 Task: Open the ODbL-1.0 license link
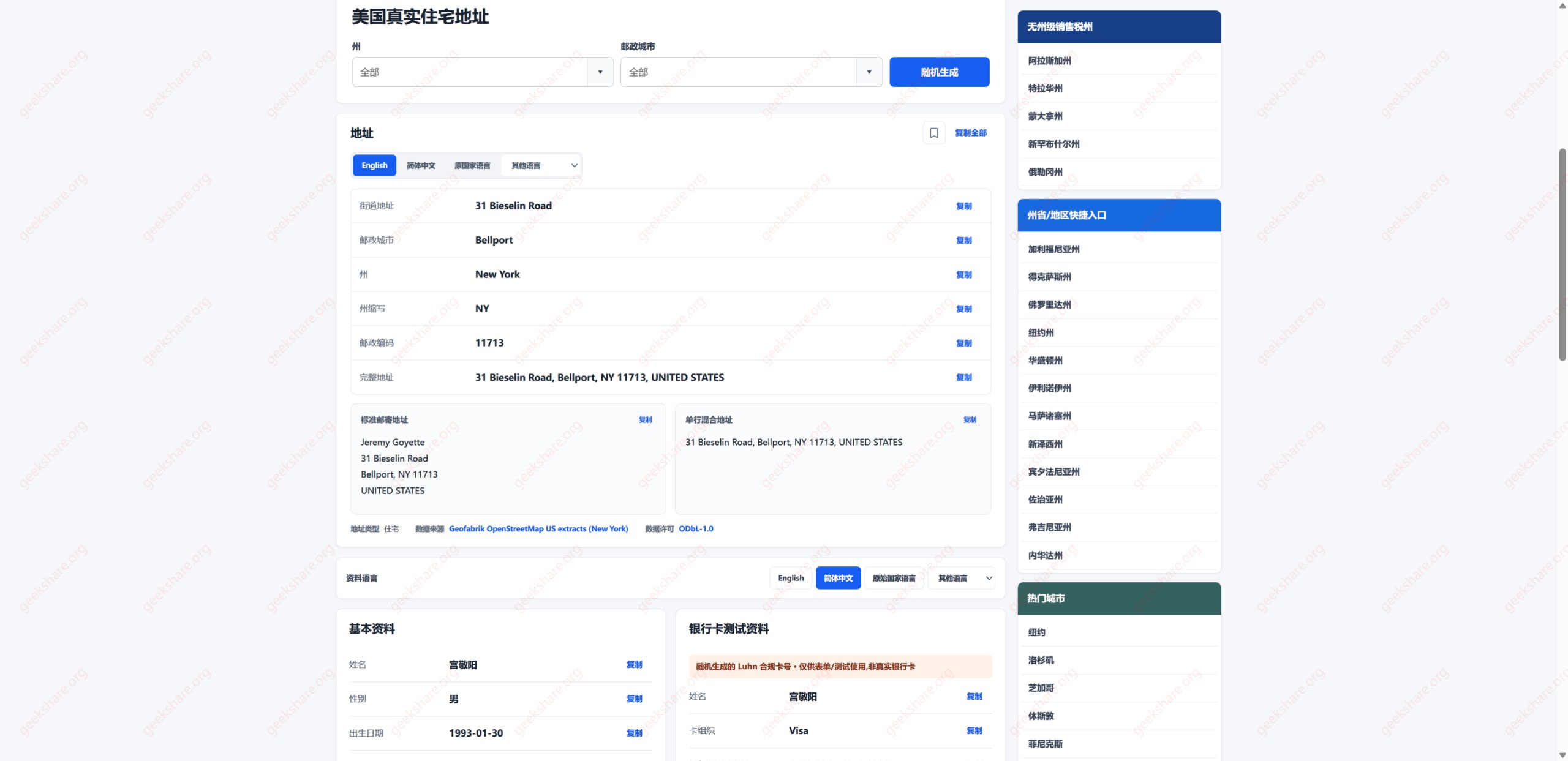[x=696, y=529]
